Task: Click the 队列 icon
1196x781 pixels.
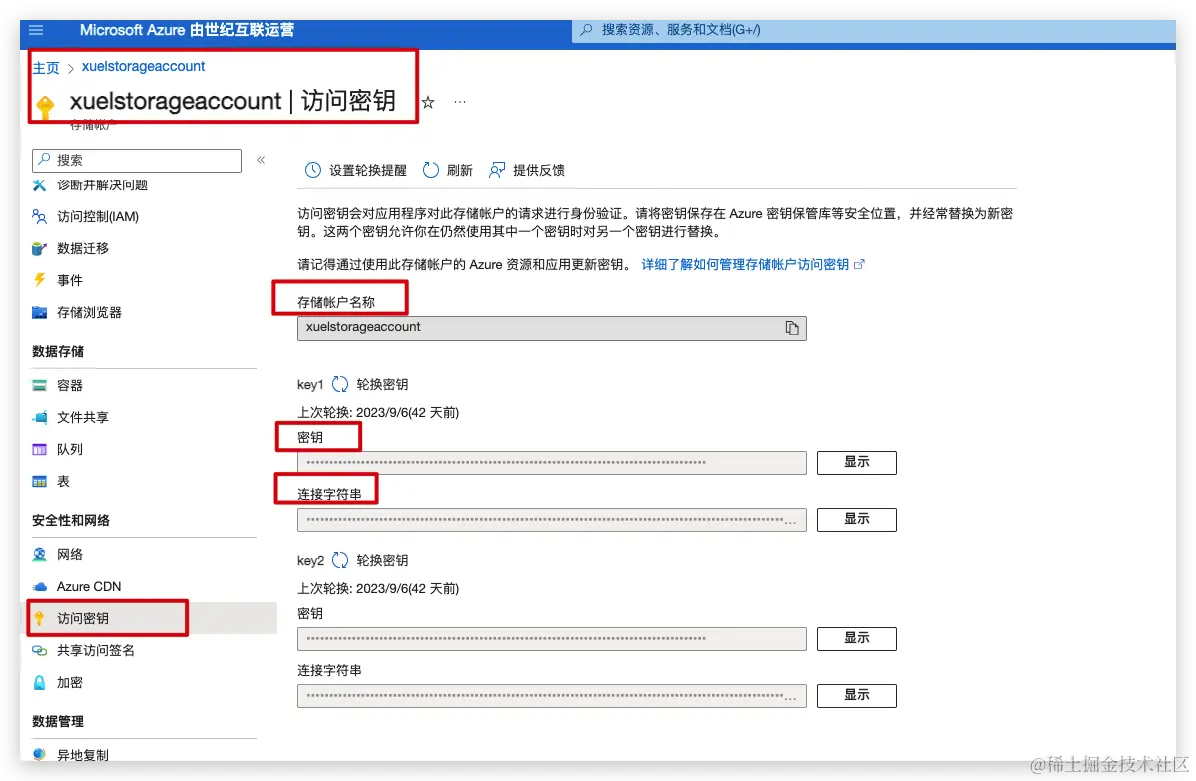Action: [x=40, y=449]
